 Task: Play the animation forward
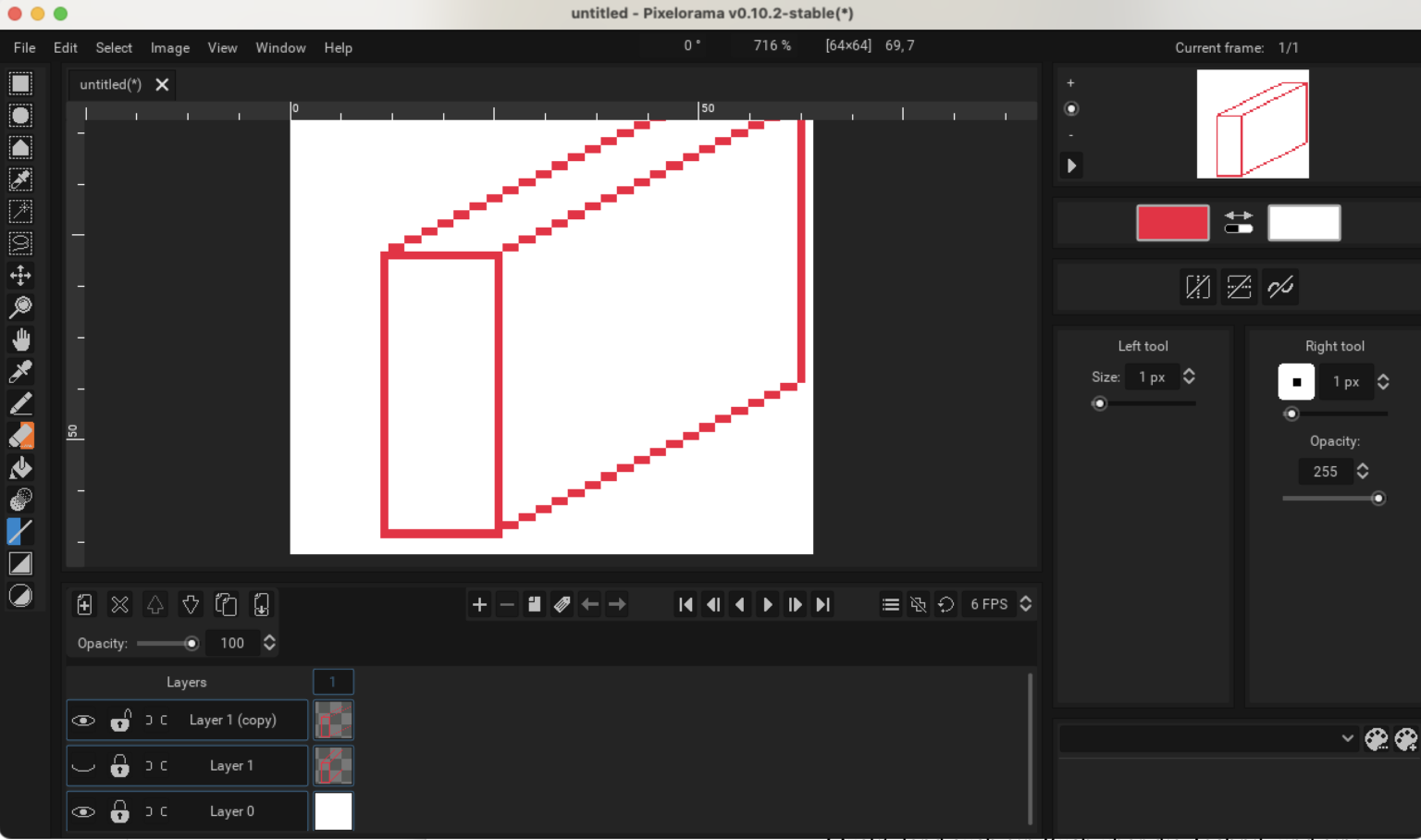(x=767, y=604)
